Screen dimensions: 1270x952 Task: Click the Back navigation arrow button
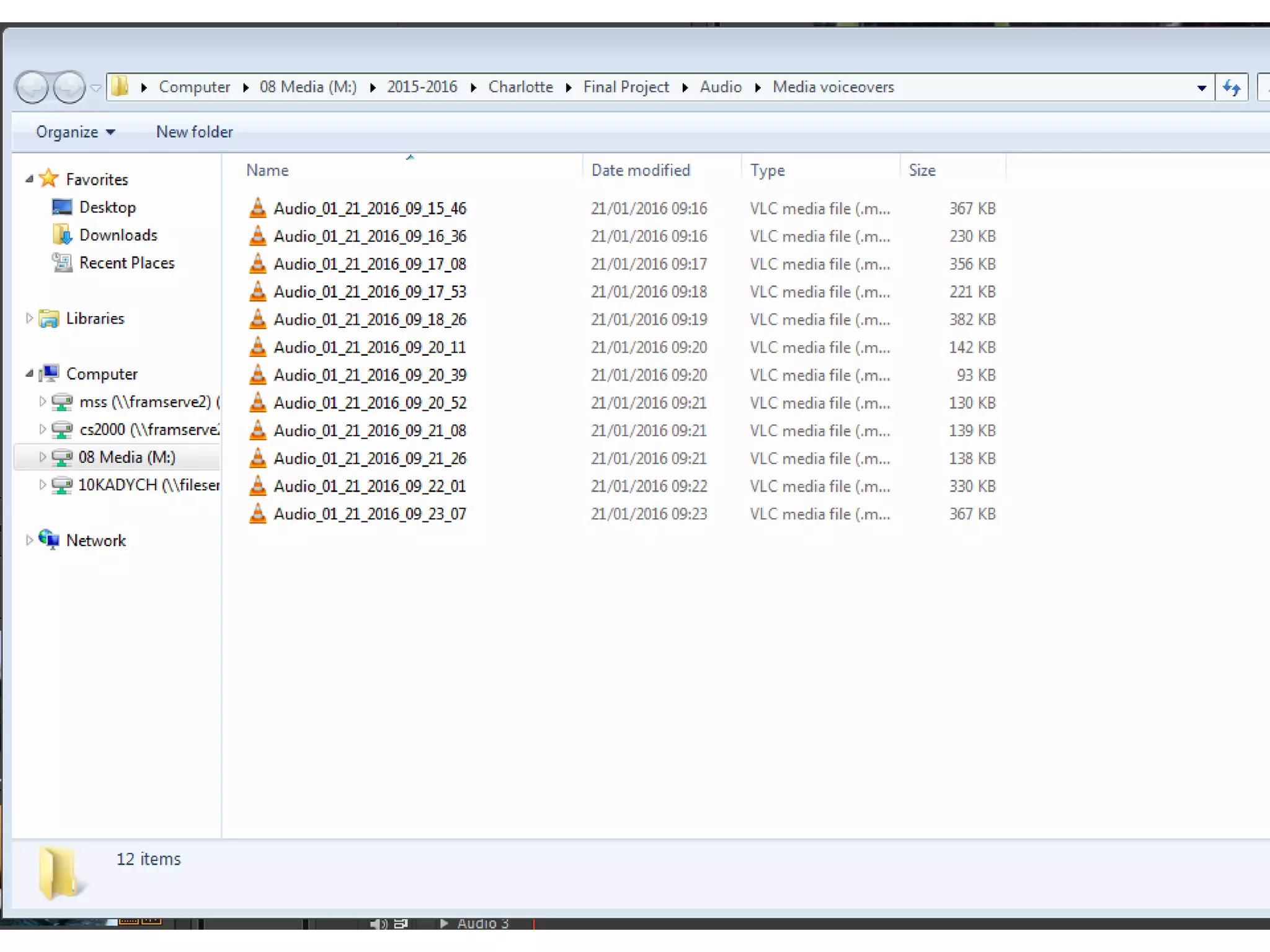(x=32, y=87)
